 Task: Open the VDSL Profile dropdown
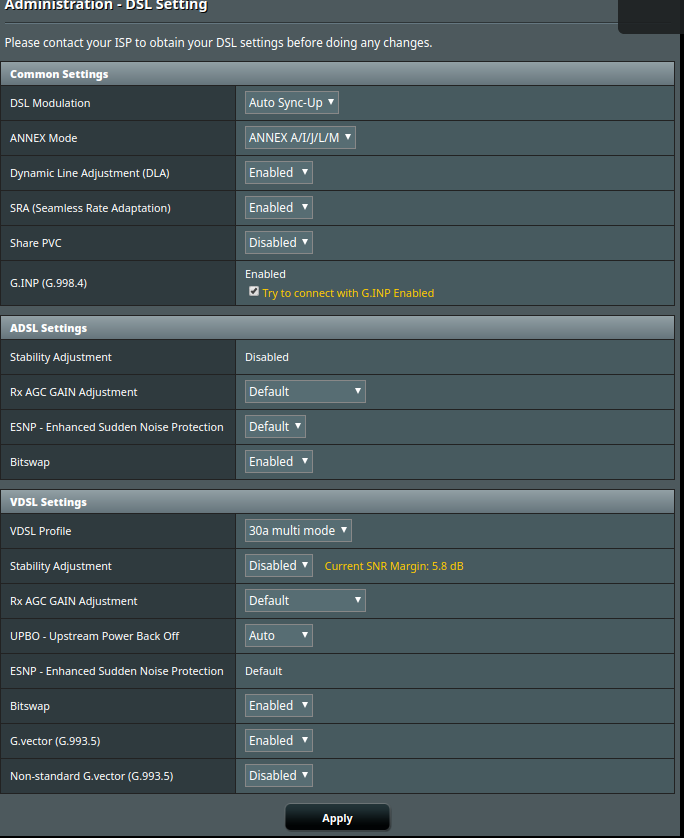point(298,531)
